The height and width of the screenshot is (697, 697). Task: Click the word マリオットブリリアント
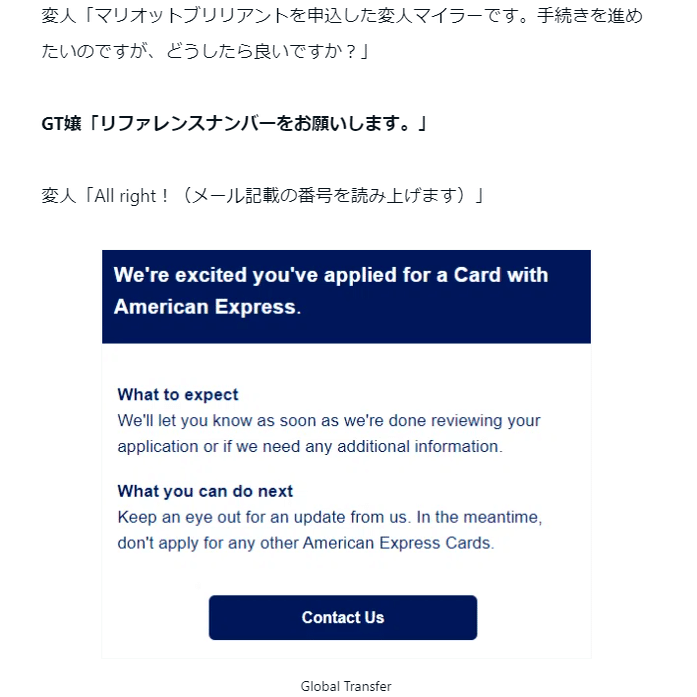click(192, 17)
